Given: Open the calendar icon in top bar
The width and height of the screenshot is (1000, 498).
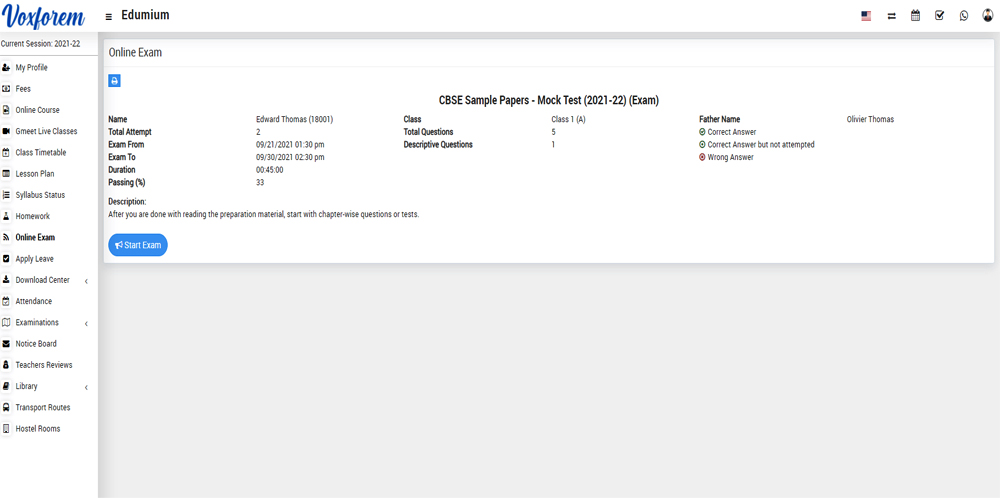Looking at the screenshot, I should pos(915,16).
